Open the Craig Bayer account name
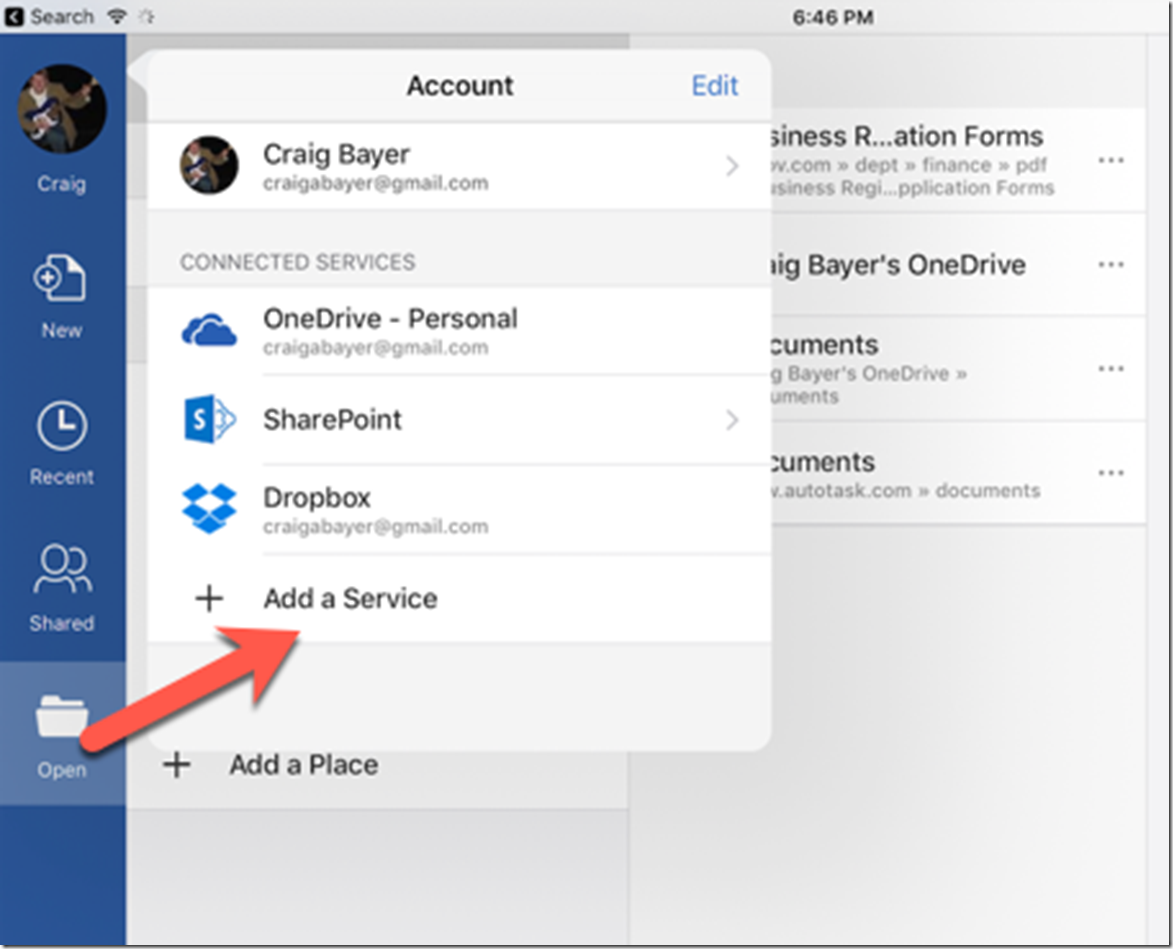Screen dimensions: 1173x949 [x=336, y=154]
